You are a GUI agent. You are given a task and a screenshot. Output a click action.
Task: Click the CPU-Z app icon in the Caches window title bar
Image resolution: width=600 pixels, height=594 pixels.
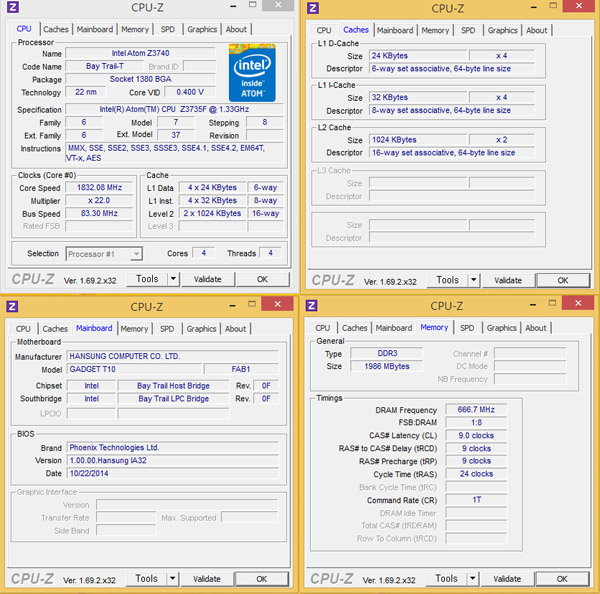click(313, 8)
